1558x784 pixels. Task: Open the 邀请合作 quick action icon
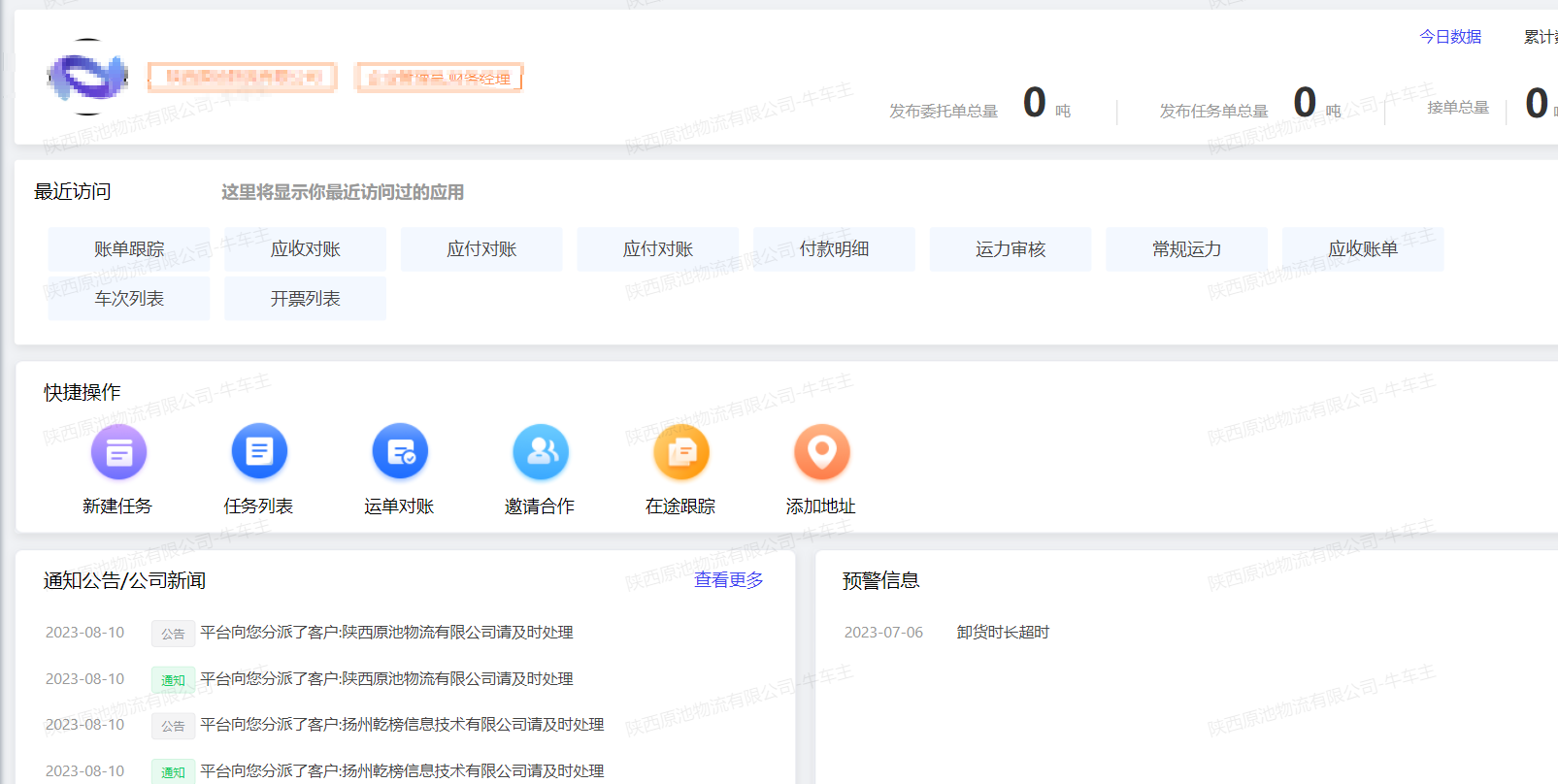(541, 452)
